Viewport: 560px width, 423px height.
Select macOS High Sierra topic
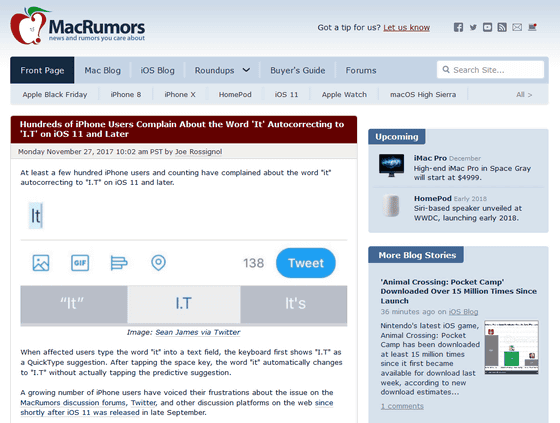coord(423,95)
